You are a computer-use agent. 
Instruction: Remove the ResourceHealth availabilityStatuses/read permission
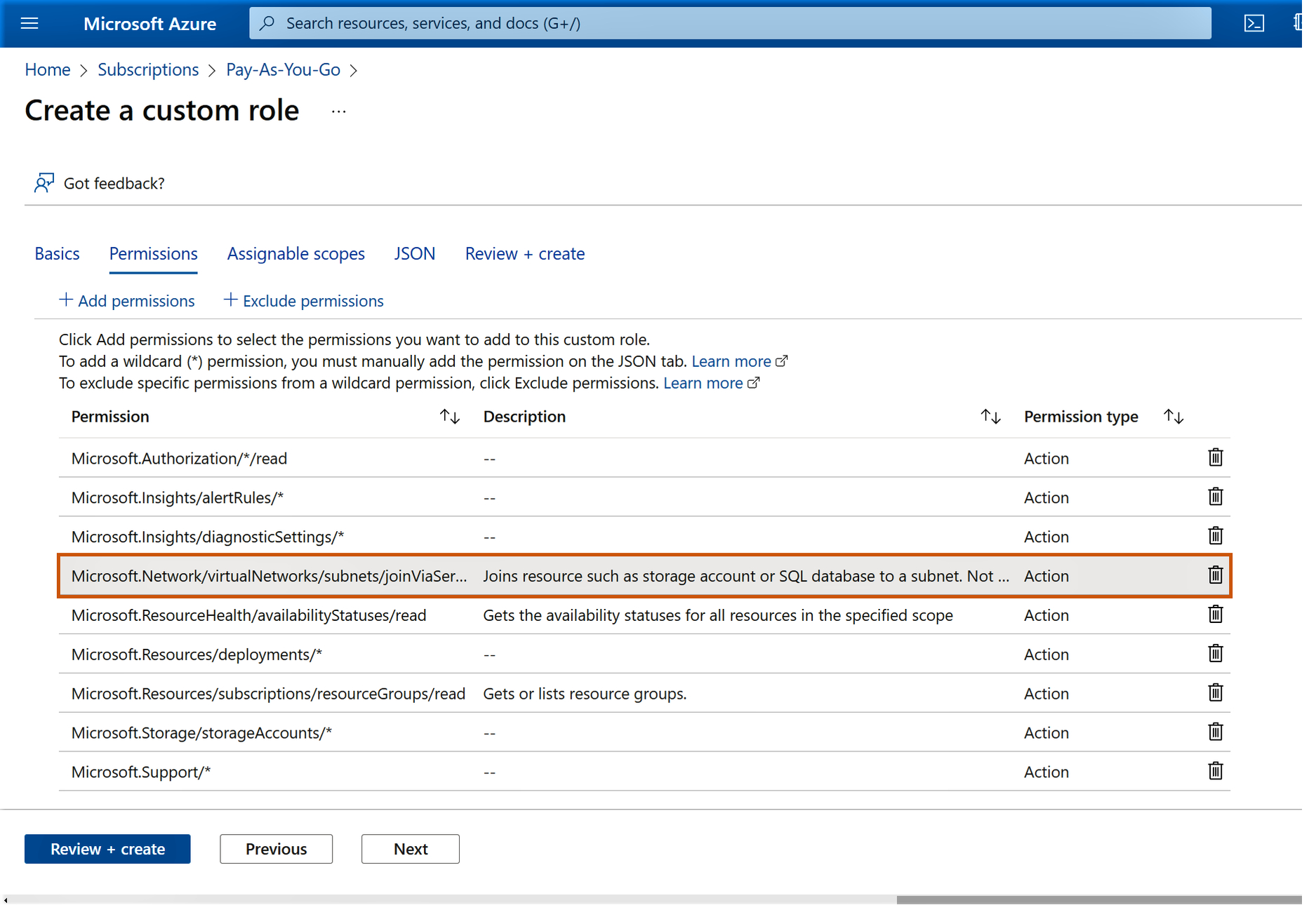[1215, 615]
